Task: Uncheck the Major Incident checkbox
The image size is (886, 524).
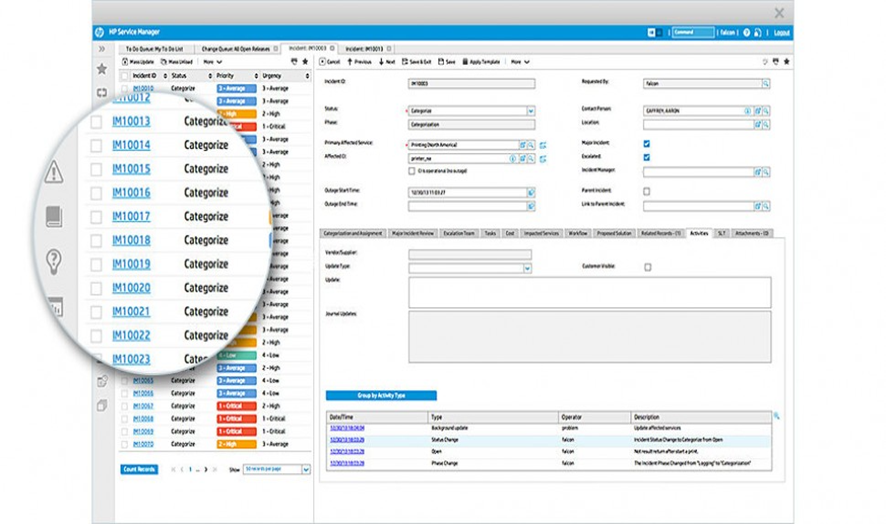Action: tap(646, 144)
